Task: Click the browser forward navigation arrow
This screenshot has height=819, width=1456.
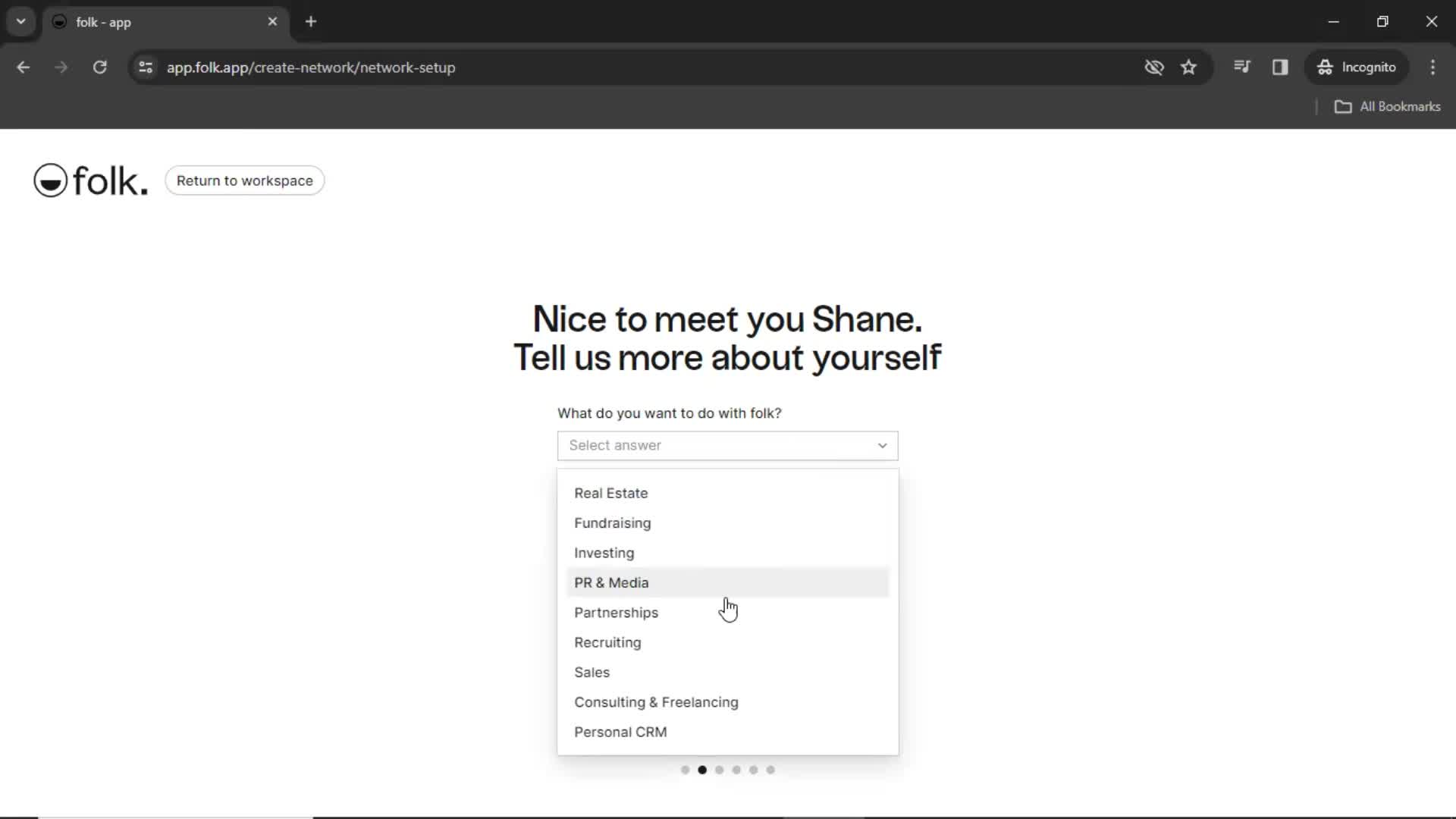Action: click(x=60, y=67)
